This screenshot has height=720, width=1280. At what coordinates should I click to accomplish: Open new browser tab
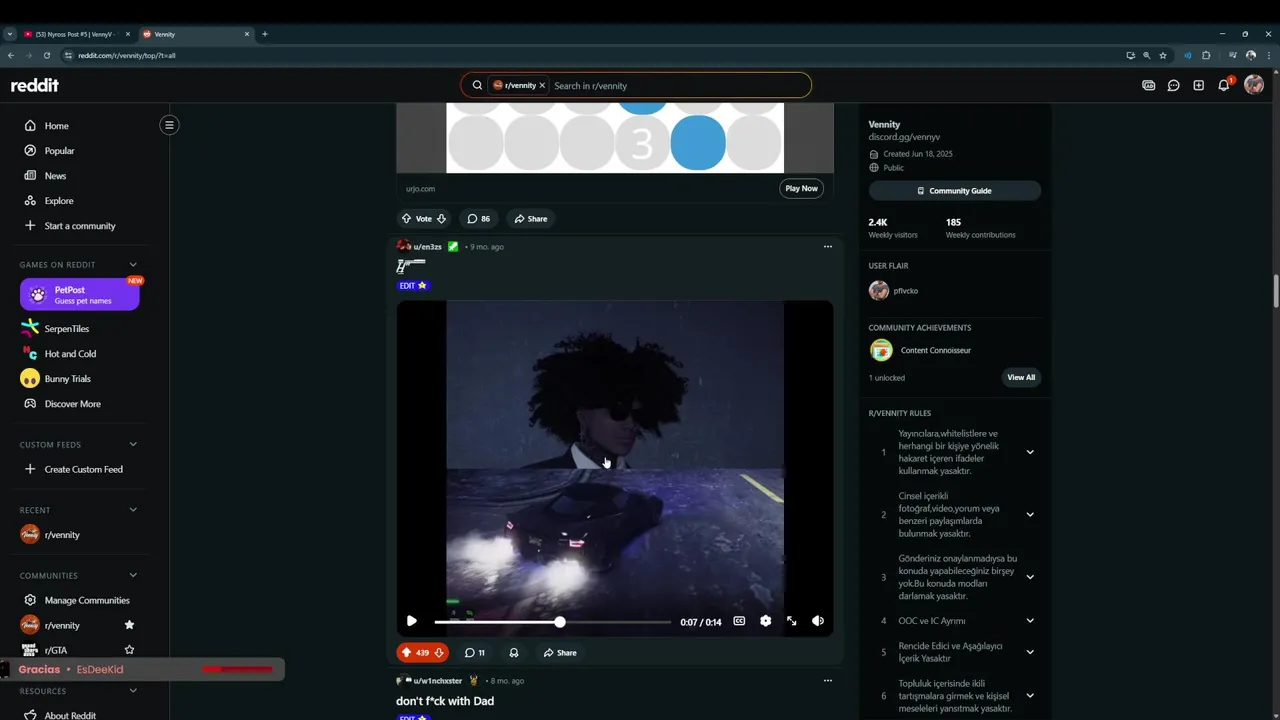tap(265, 34)
